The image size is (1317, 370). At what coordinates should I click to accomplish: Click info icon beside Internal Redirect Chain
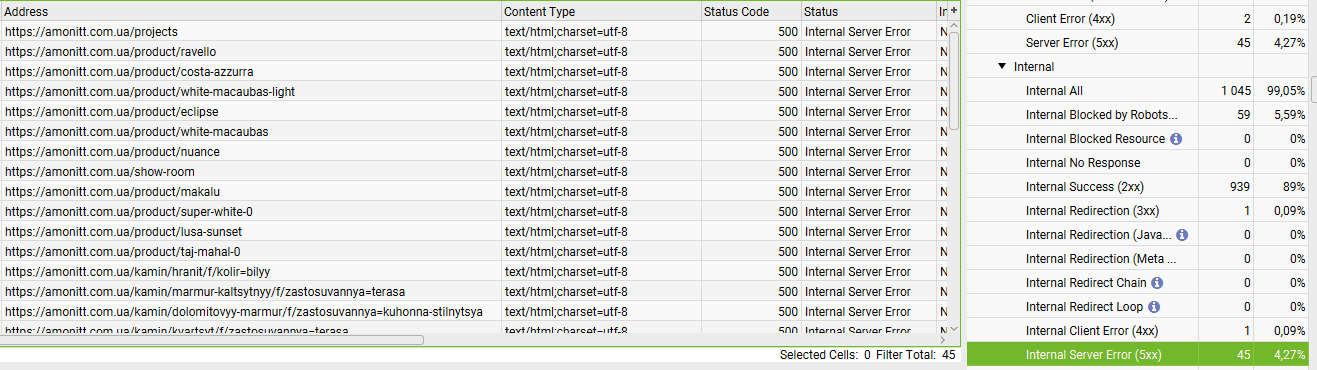point(1157,283)
